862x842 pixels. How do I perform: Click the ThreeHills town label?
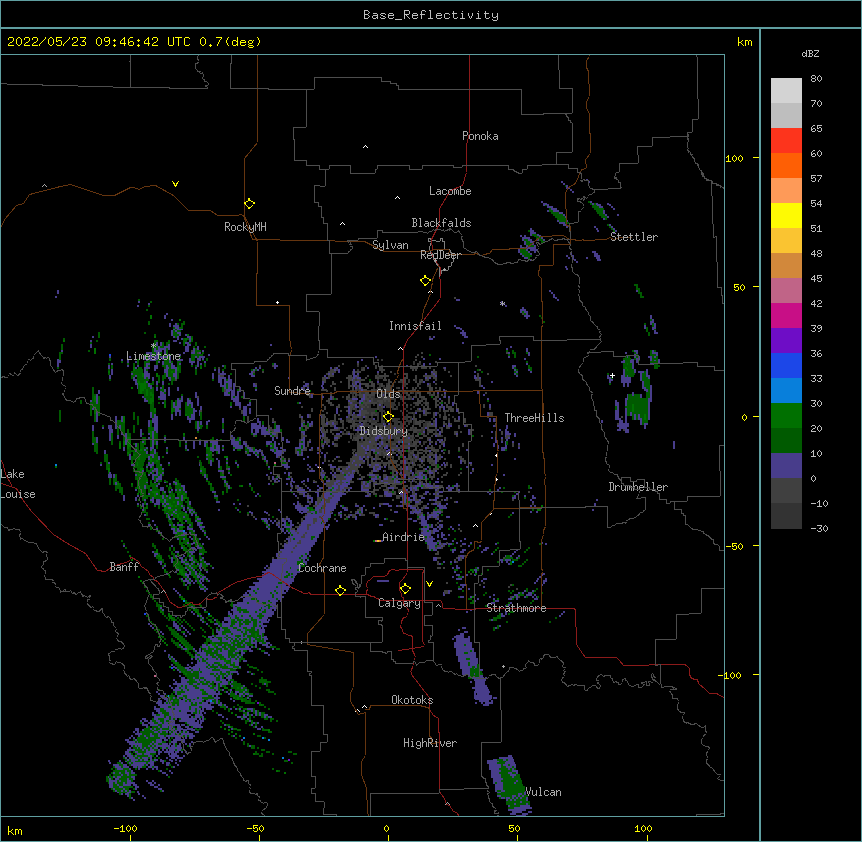pyautogui.click(x=534, y=418)
